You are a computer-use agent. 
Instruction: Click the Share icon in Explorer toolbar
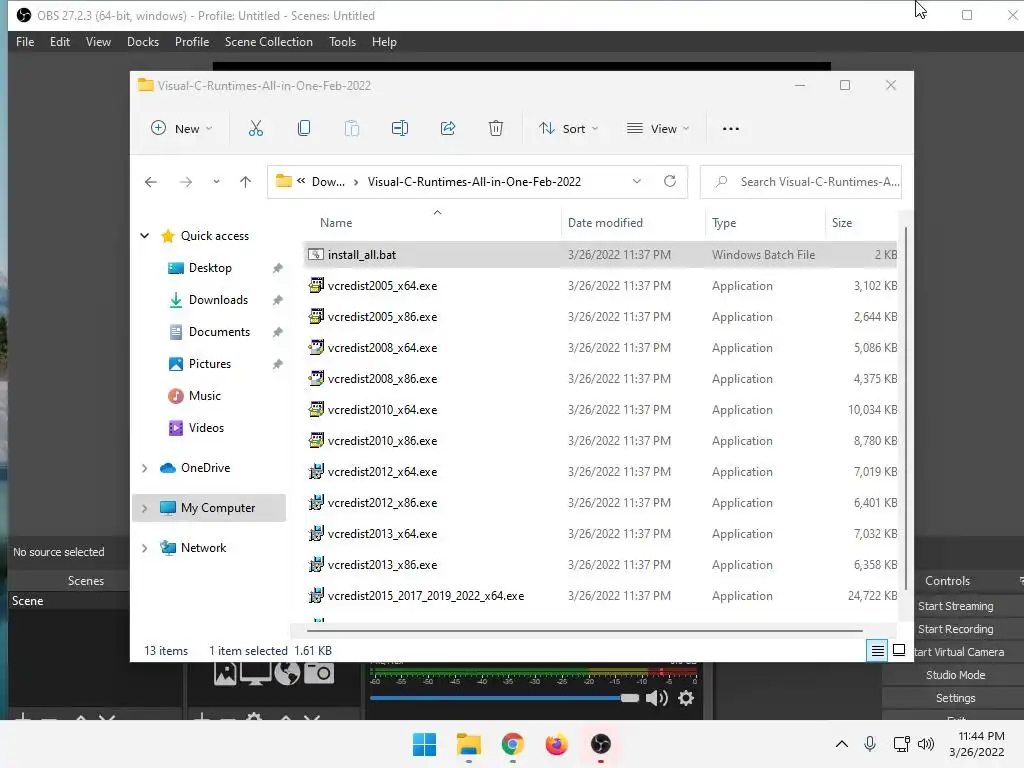tap(448, 129)
